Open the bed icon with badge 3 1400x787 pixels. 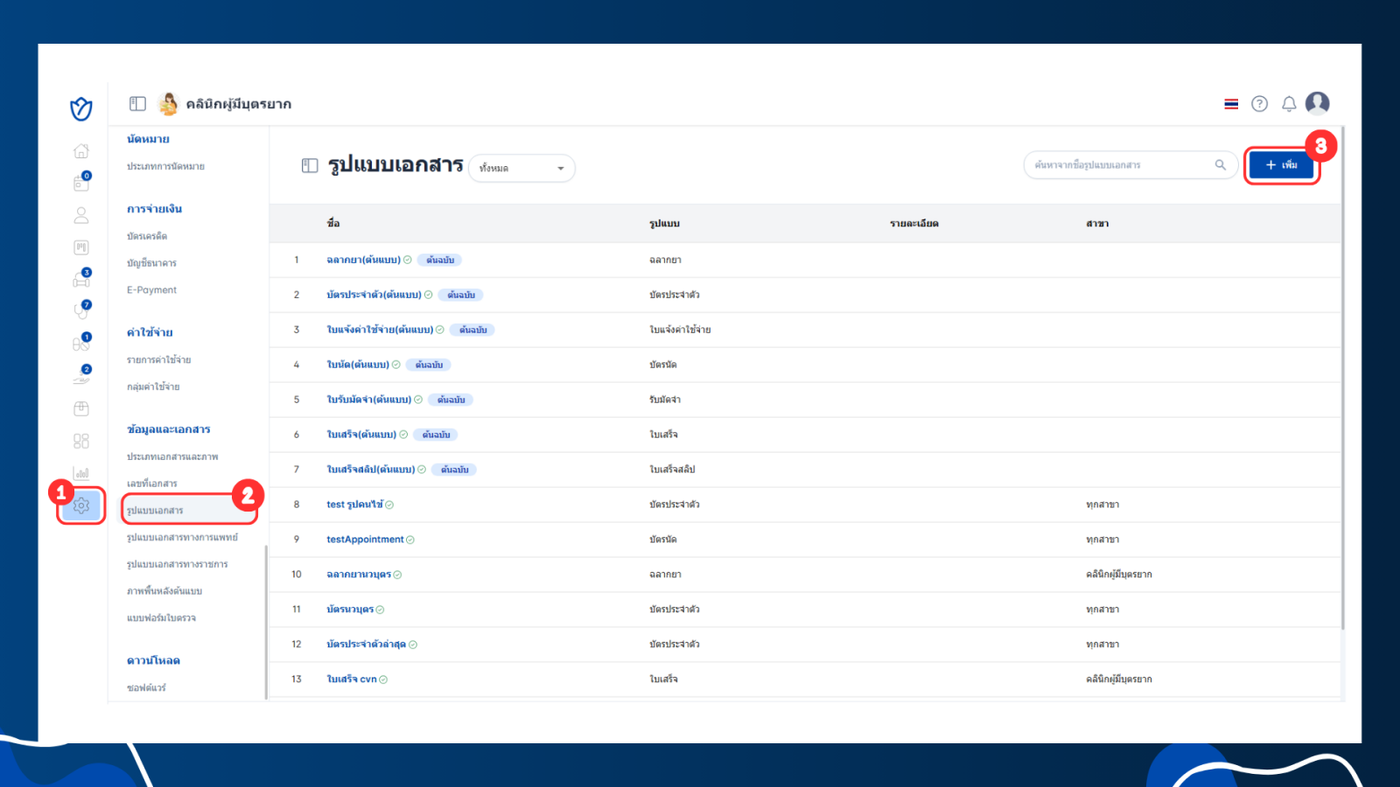pyautogui.click(x=81, y=279)
